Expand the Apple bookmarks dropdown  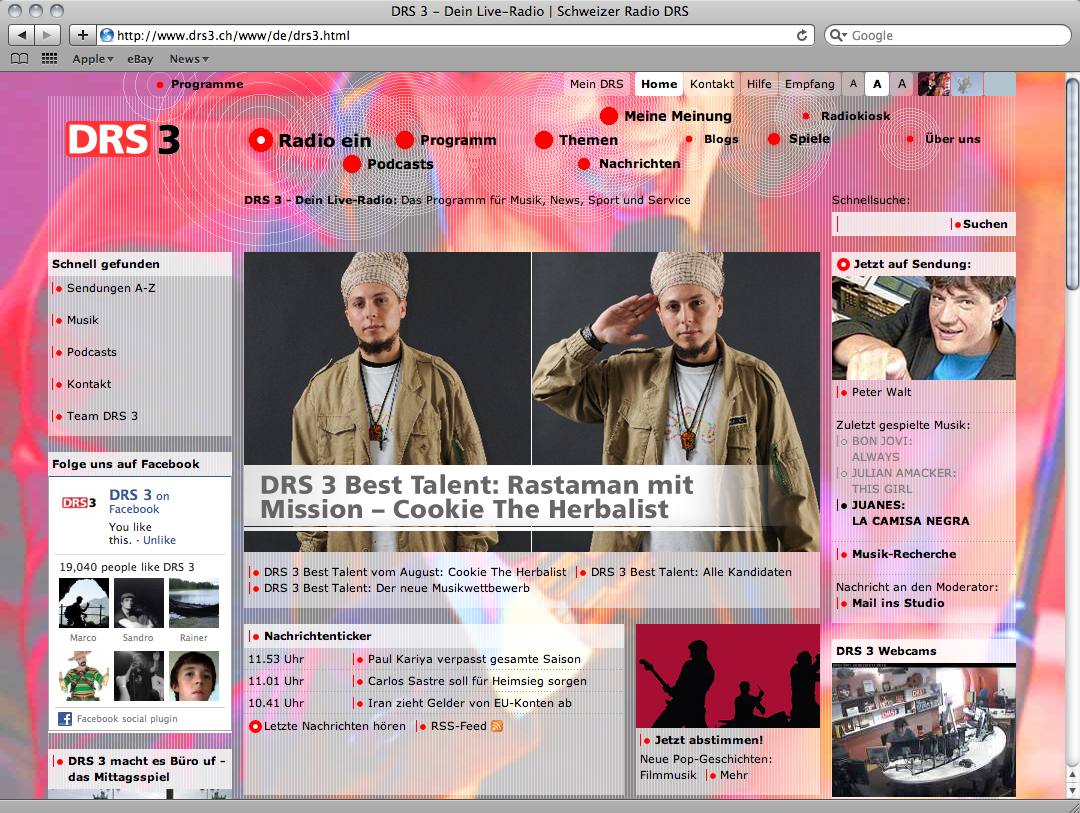tap(93, 59)
